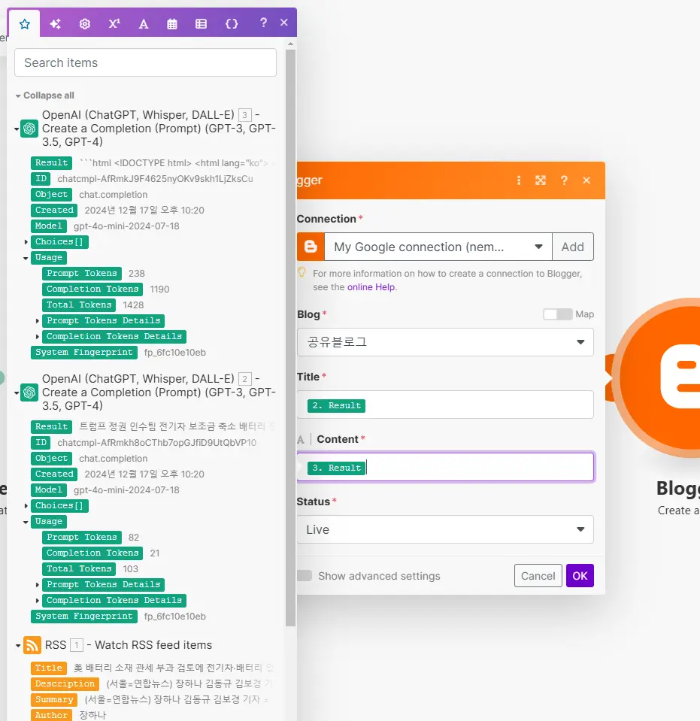The width and height of the screenshot is (700, 721).
Task: Open the array functions table tab
Action: (201, 24)
